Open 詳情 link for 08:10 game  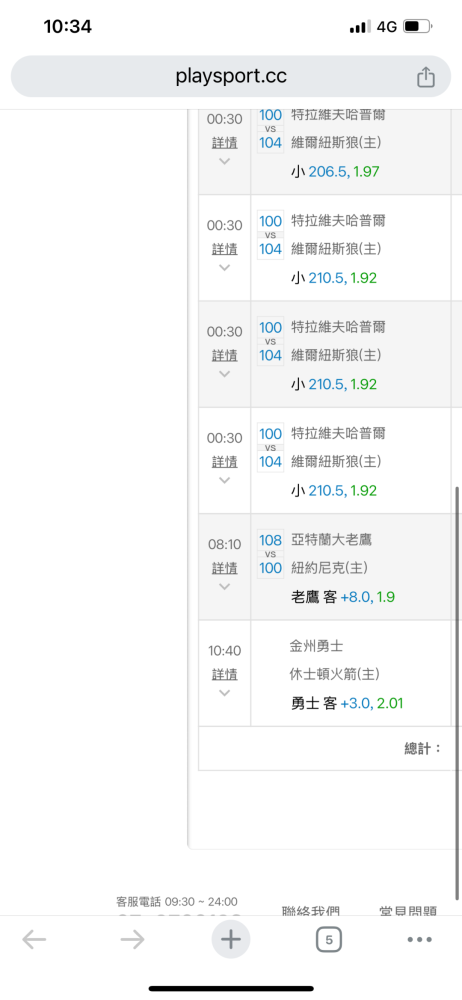click(225, 567)
